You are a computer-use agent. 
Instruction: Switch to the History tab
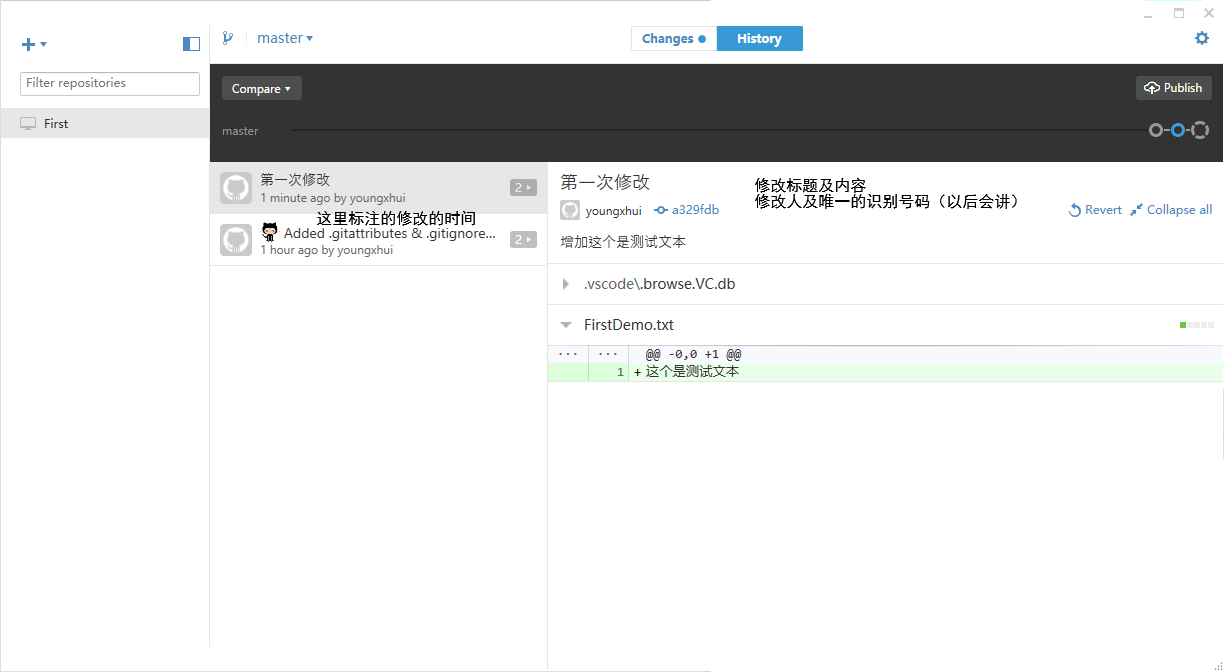[760, 38]
